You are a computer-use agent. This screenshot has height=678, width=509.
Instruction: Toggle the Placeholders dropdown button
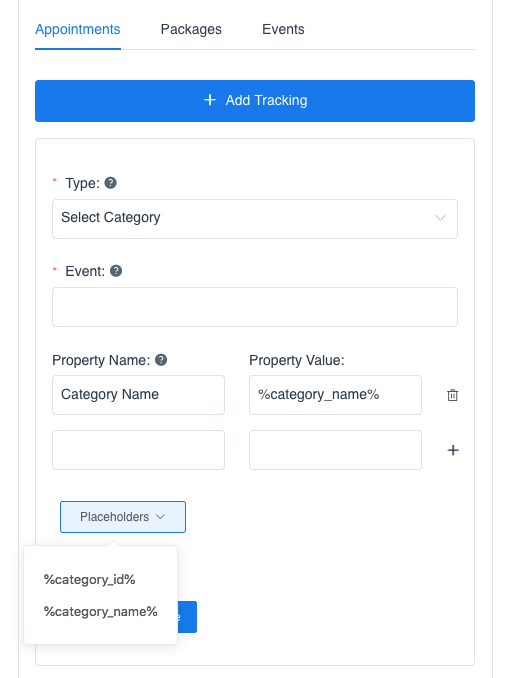click(123, 517)
